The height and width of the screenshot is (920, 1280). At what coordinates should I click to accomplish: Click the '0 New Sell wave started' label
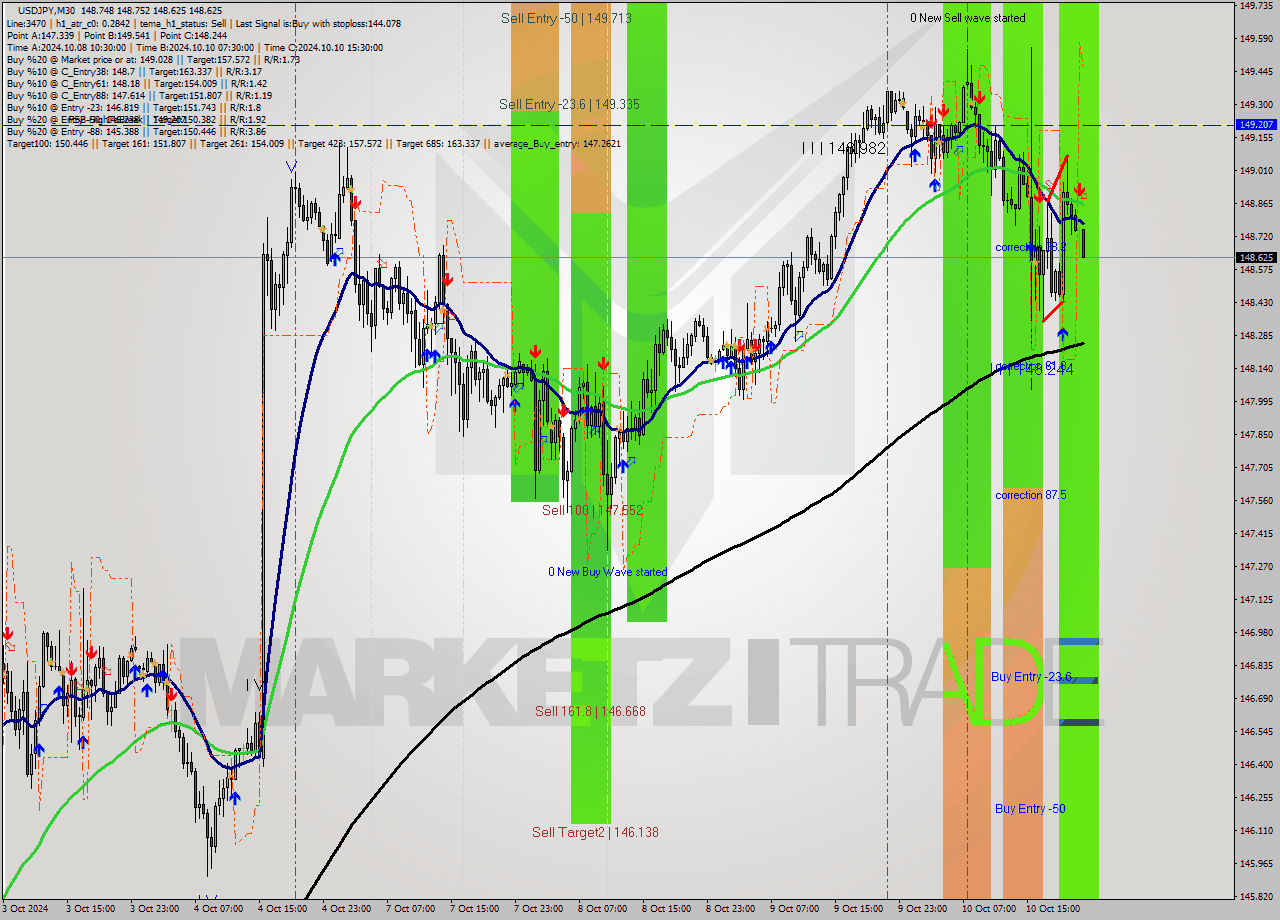[967, 18]
